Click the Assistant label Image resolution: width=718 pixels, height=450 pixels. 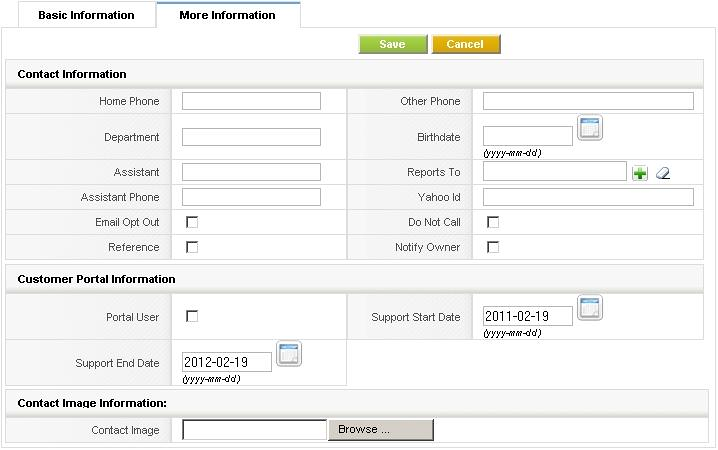(136, 172)
